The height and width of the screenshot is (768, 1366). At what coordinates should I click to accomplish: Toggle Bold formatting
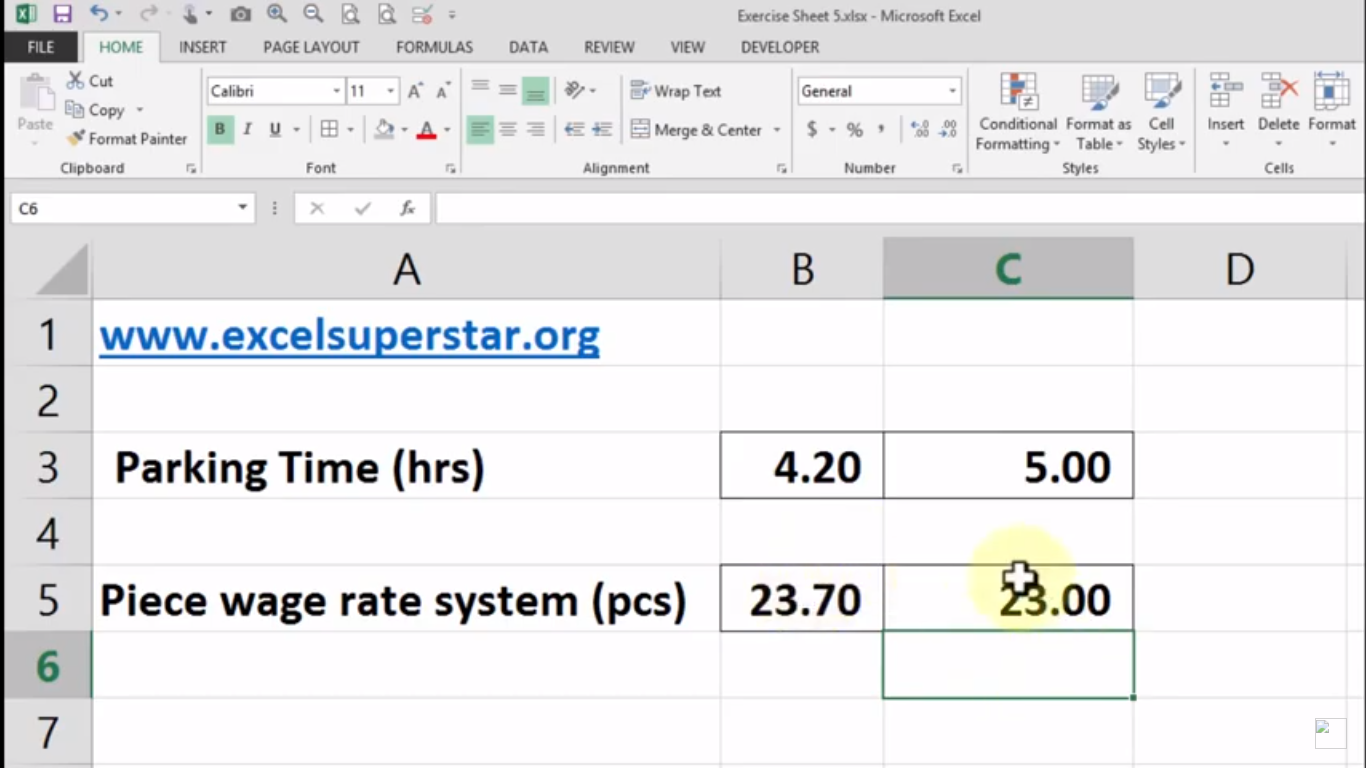219,129
